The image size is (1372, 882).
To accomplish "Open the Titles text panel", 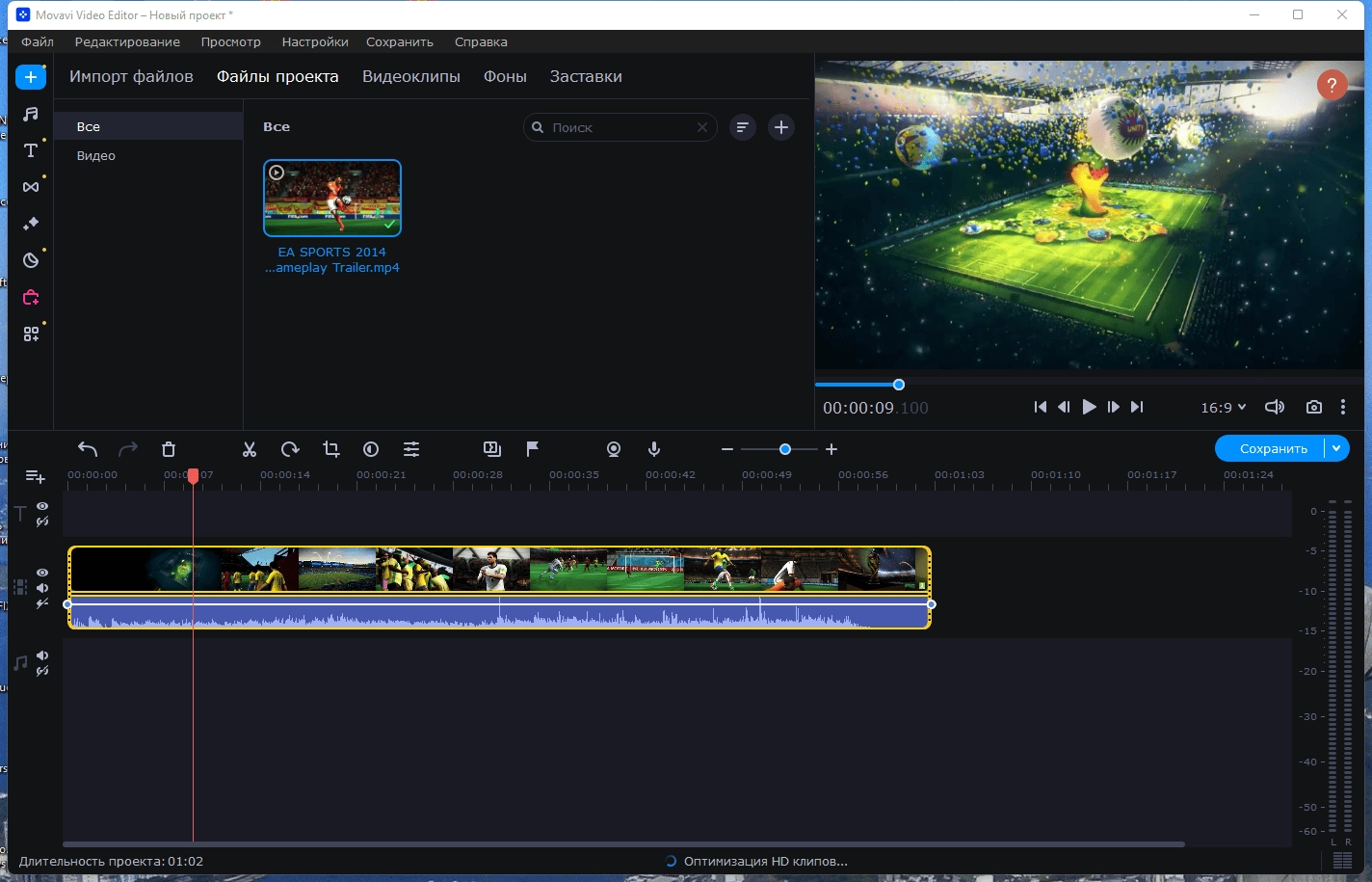I will click(31, 150).
